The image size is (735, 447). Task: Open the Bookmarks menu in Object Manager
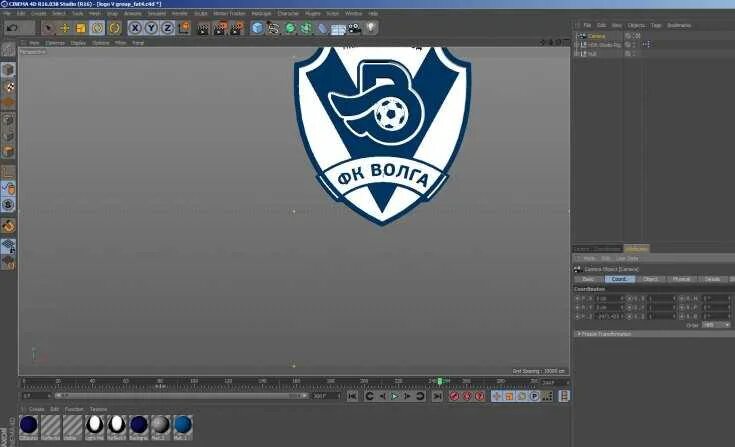click(x=679, y=25)
